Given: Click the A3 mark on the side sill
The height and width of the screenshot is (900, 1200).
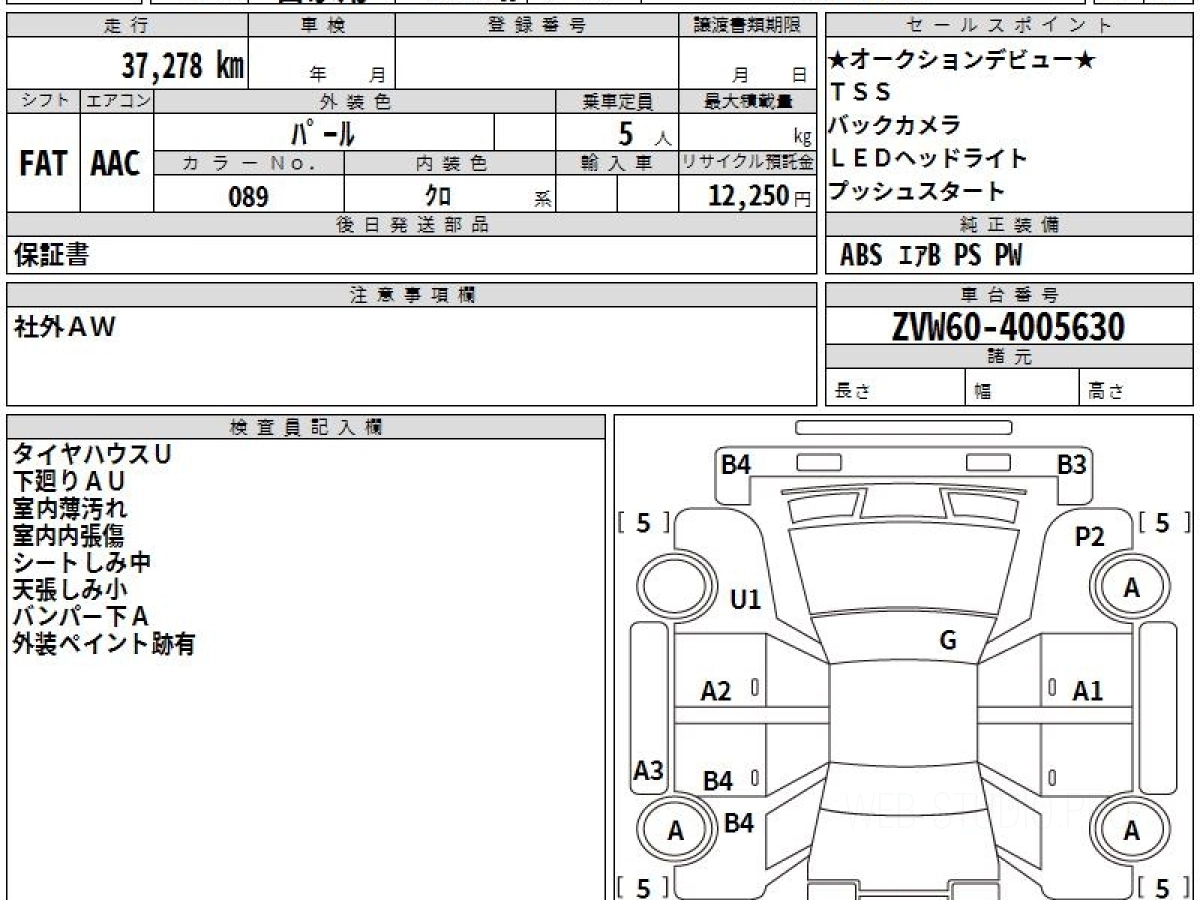Looking at the screenshot, I should click(649, 771).
